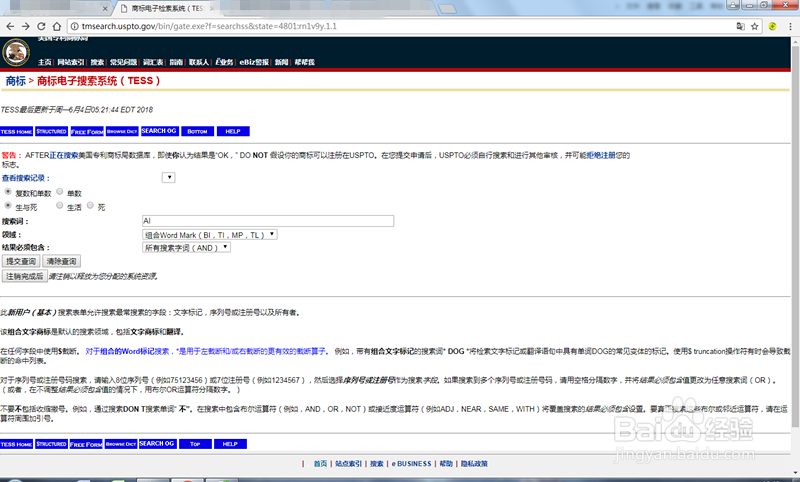Click the bottom HELP button

230,444
